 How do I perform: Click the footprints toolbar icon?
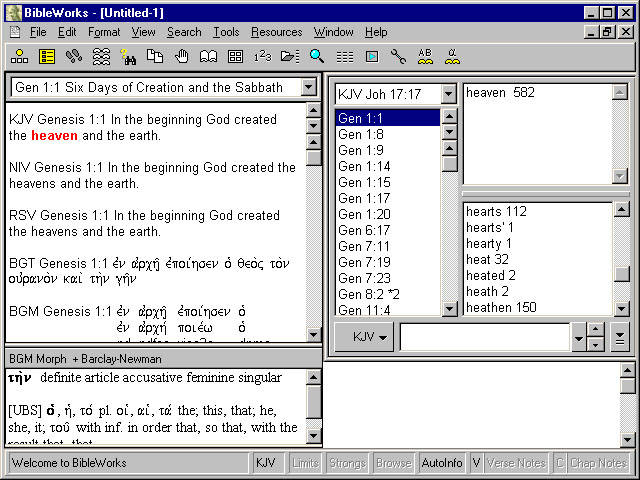tap(73, 56)
